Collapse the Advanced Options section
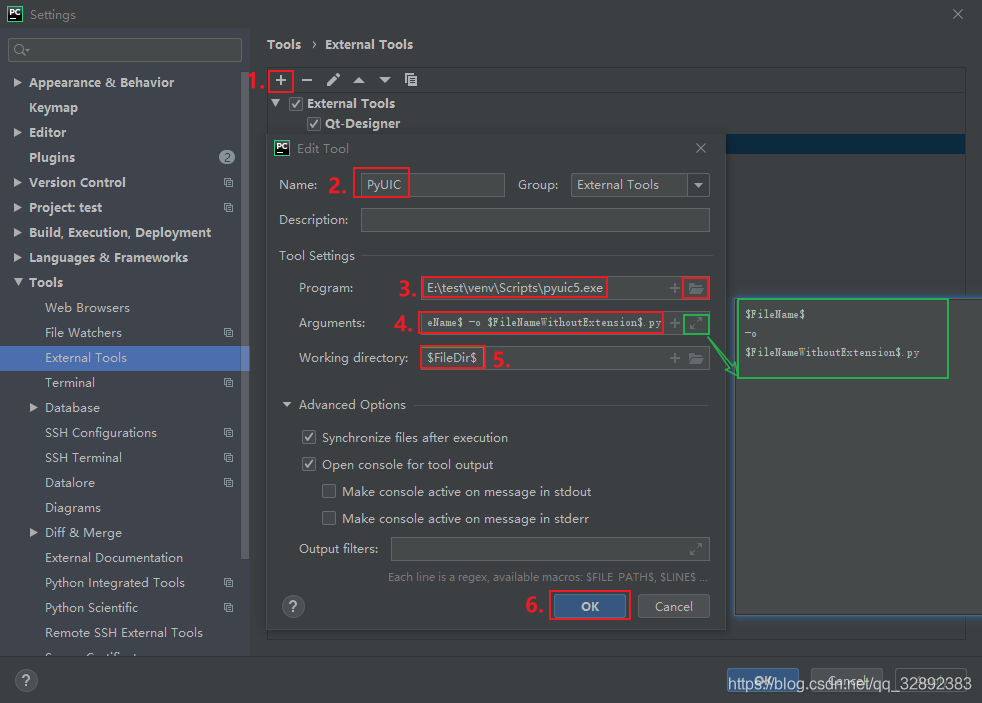Viewport: 982px width, 703px height. pyautogui.click(x=288, y=405)
